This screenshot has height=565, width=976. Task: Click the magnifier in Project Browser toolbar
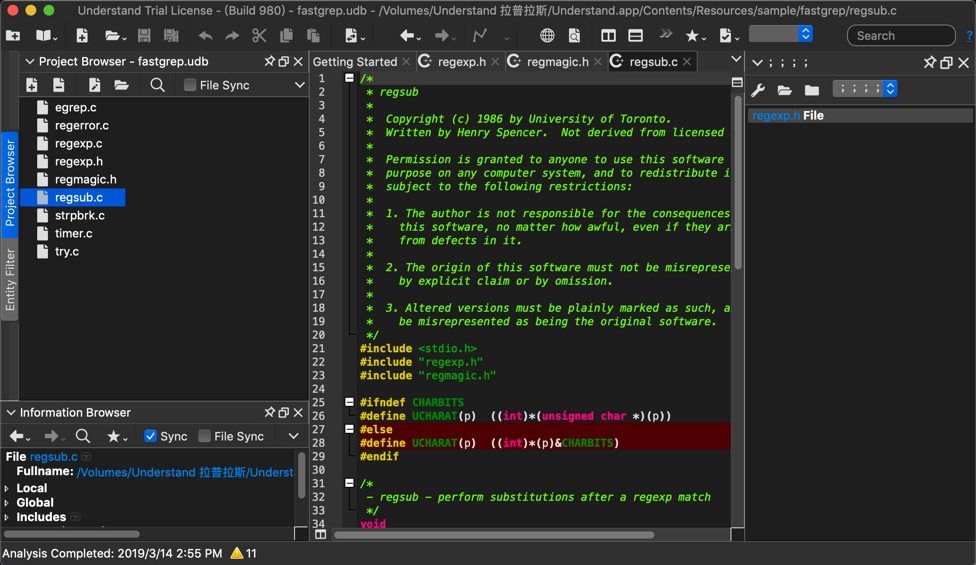tap(157, 85)
